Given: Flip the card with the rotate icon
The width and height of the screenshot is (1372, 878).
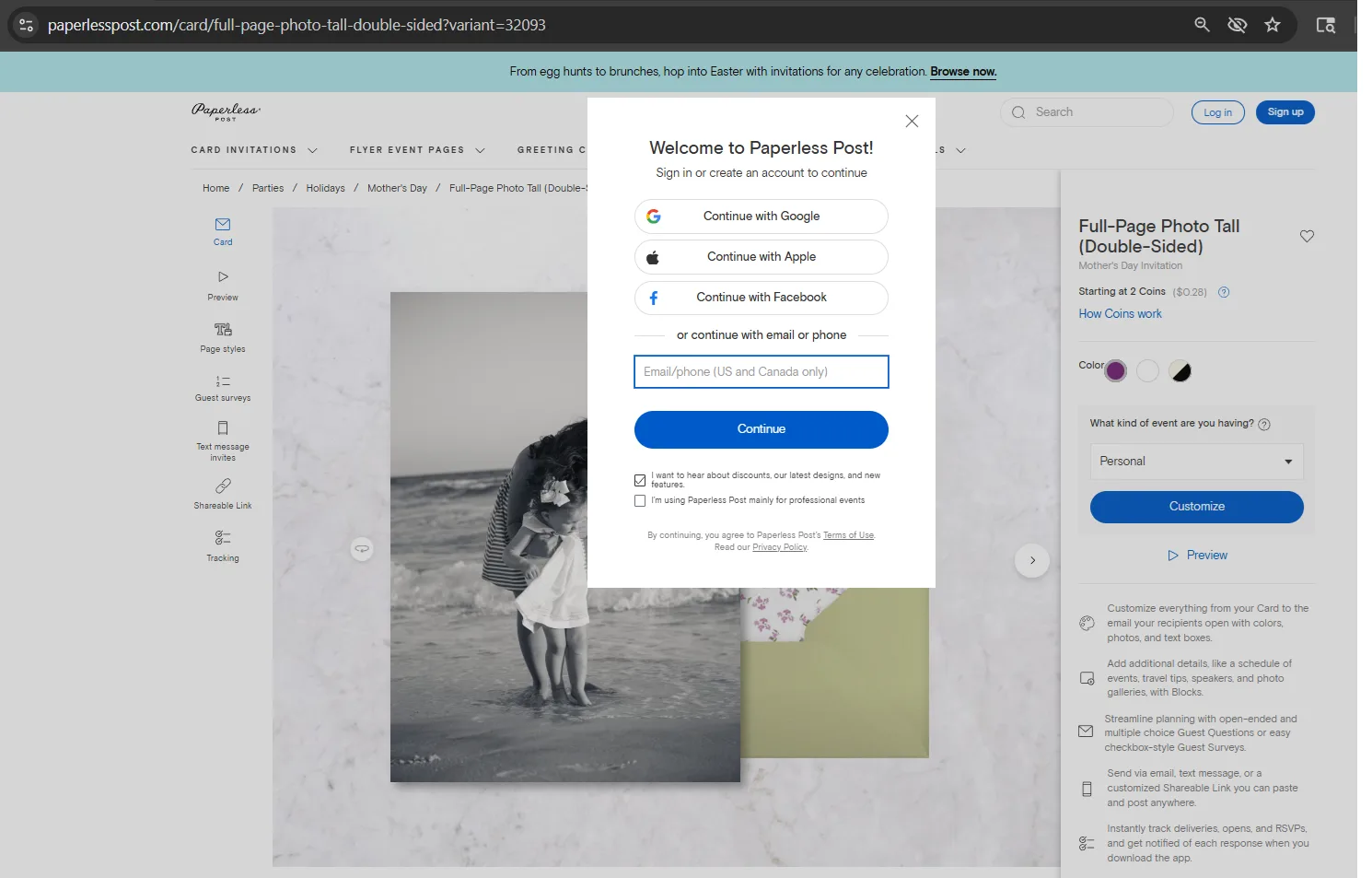Looking at the screenshot, I should (362, 548).
